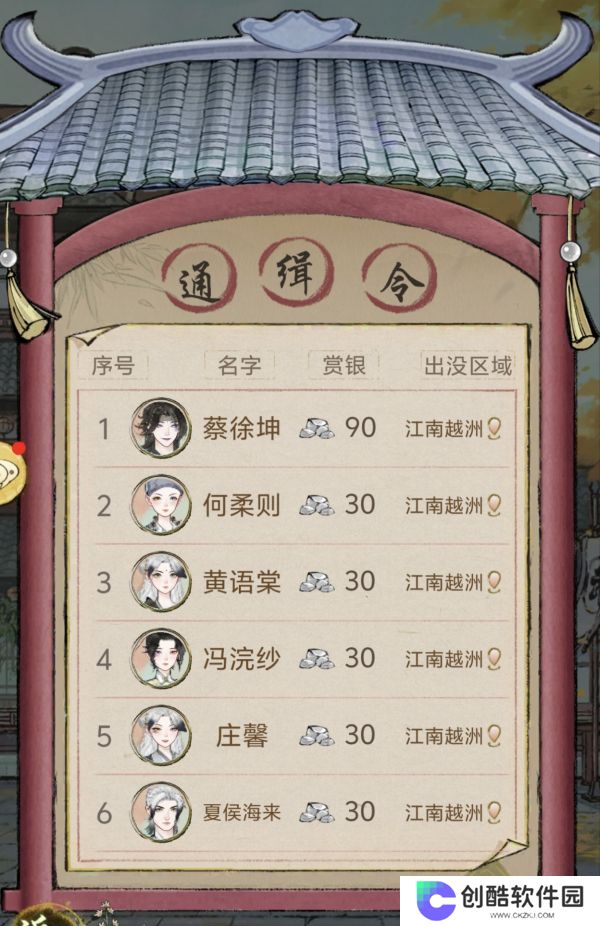Click the 创酷软件园 watermark logo
Image resolution: width=600 pixels, height=926 pixels.
pyautogui.click(x=500, y=899)
